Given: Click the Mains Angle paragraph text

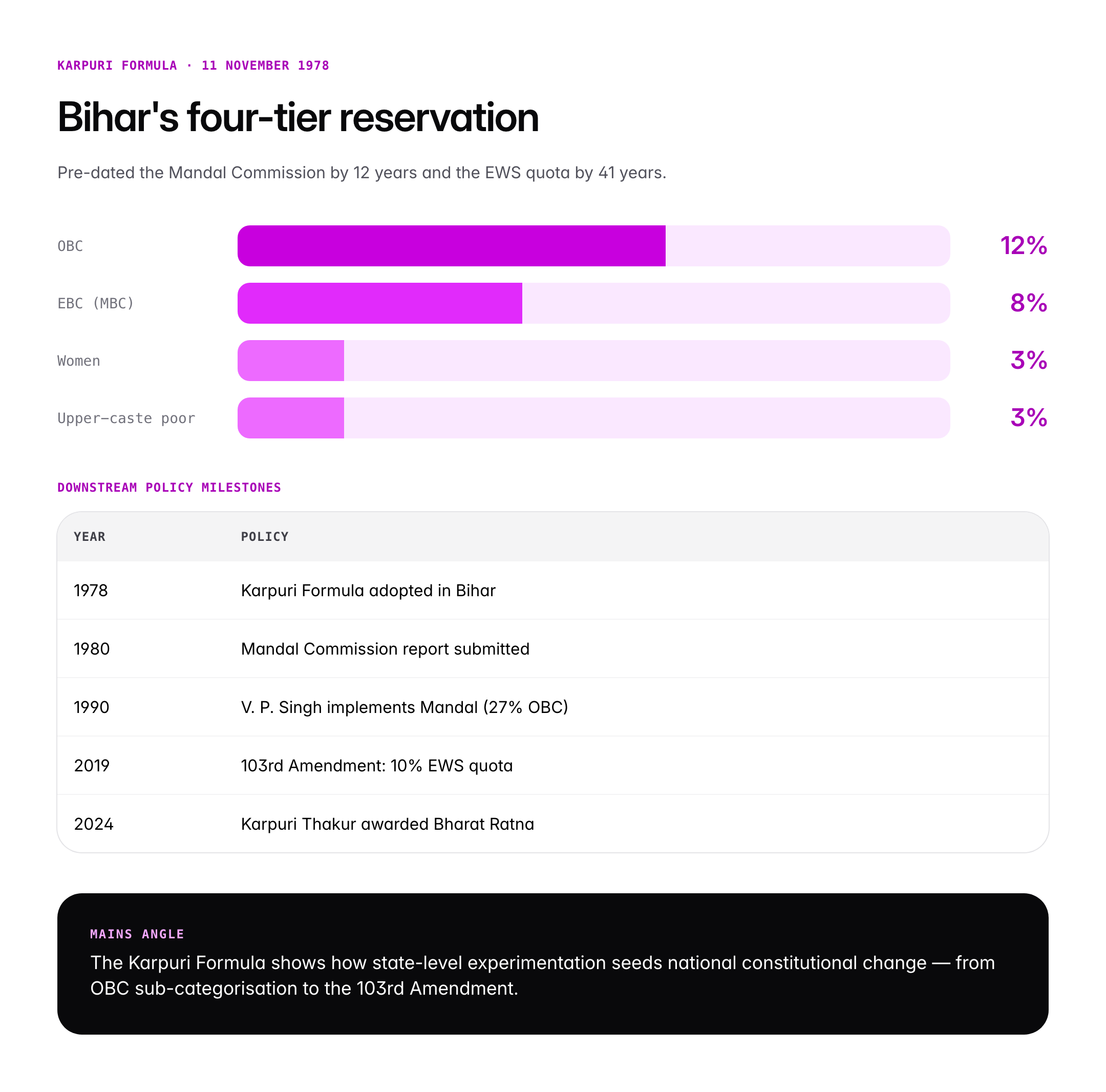Looking at the screenshot, I should pyautogui.click(x=542, y=975).
